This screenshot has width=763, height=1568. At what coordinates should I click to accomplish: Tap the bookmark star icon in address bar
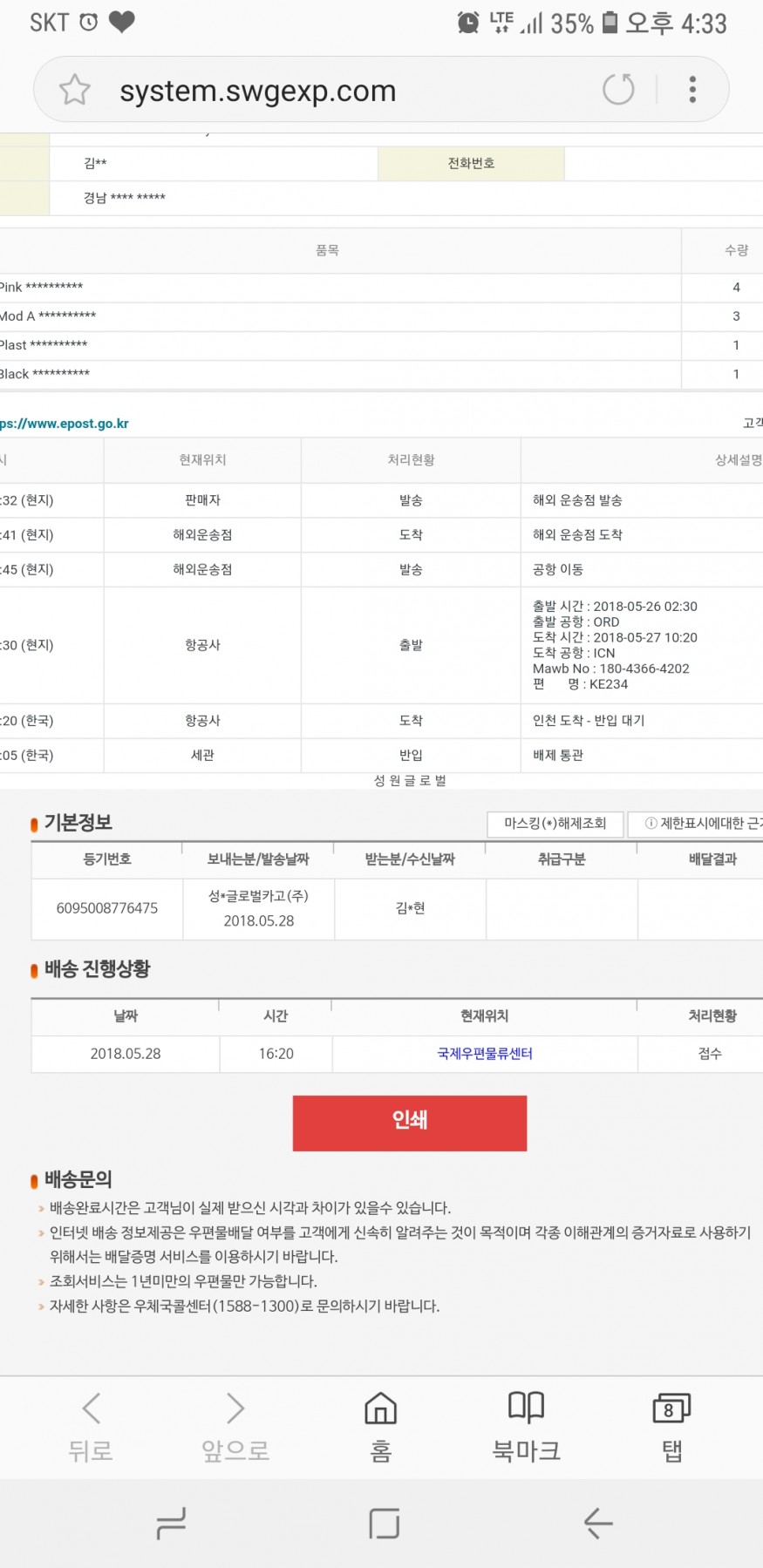click(75, 90)
